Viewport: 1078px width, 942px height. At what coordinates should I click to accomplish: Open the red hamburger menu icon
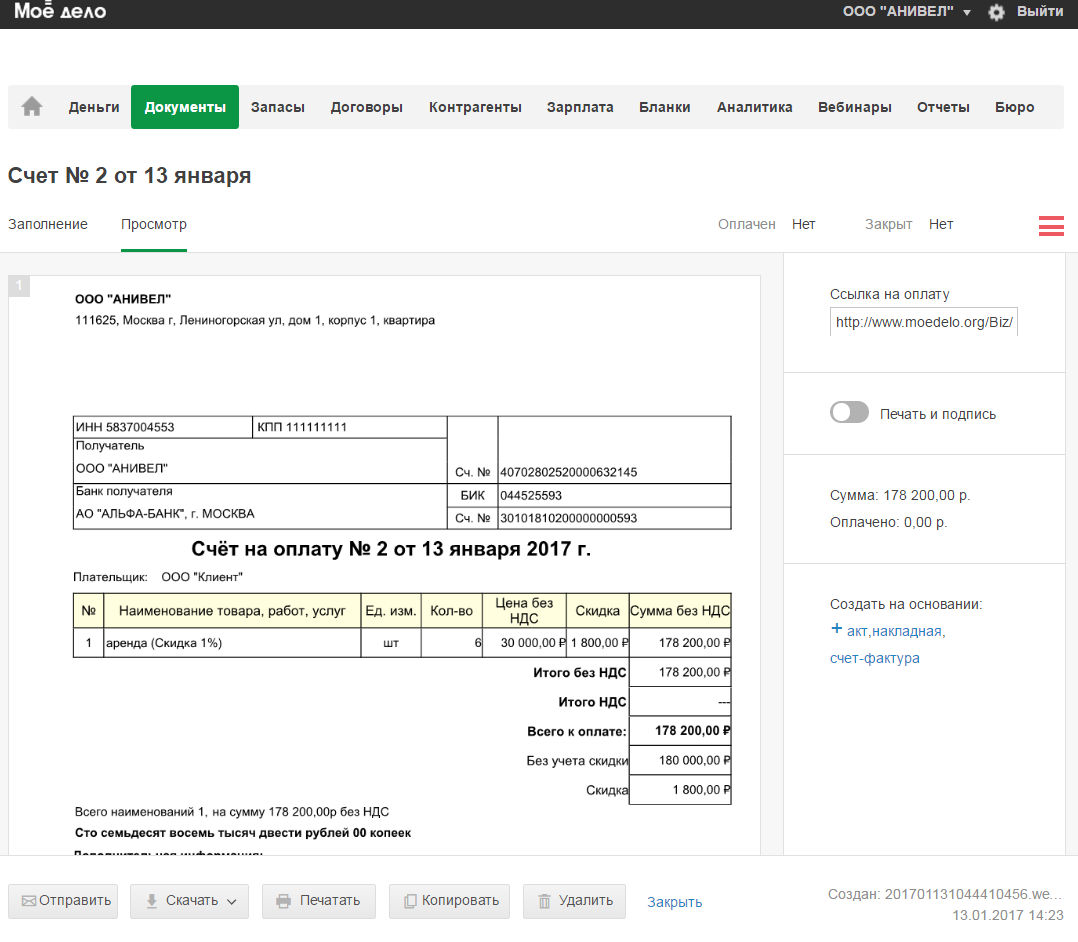click(1051, 225)
